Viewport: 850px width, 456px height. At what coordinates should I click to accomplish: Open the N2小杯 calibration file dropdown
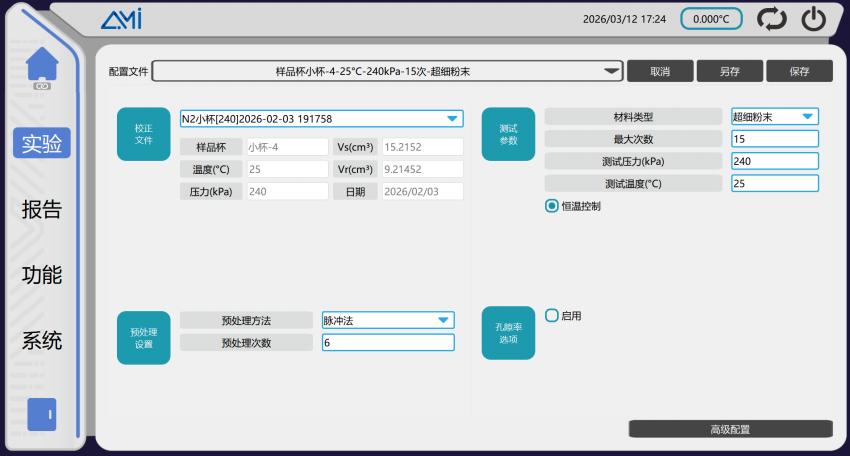pyautogui.click(x=321, y=119)
